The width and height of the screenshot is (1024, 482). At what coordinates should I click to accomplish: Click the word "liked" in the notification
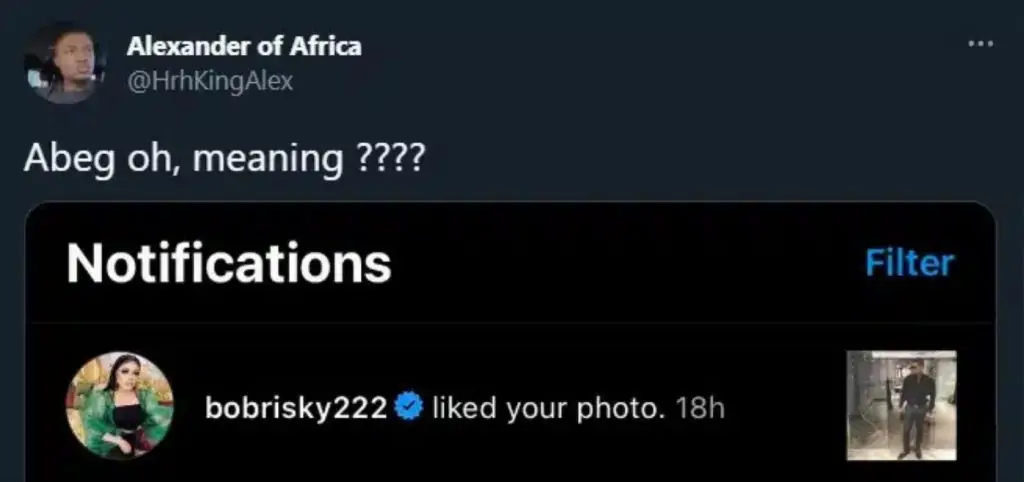(x=462, y=408)
